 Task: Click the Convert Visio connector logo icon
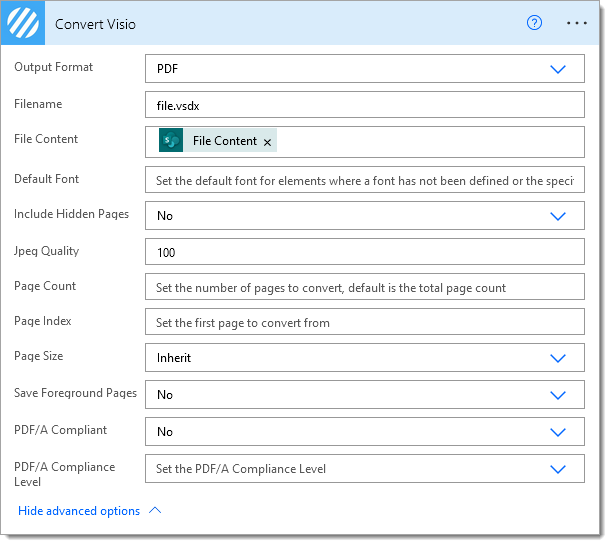pyautogui.click(x=23, y=23)
